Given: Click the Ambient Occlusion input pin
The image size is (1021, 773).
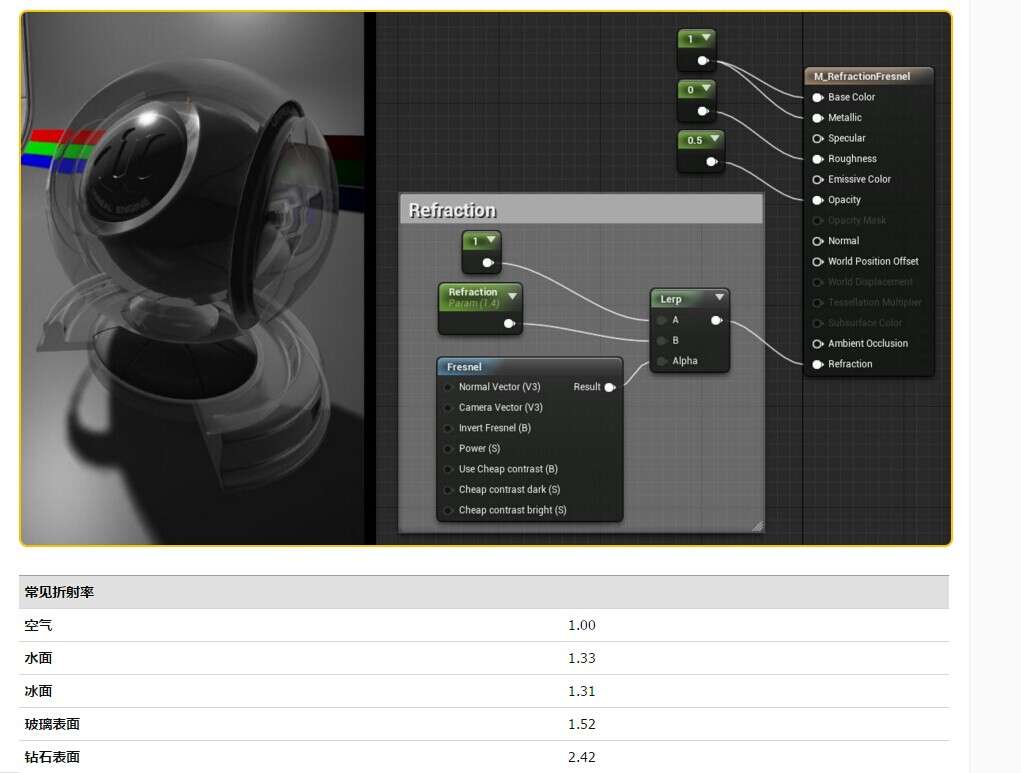Looking at the screenshot, I should pyautogui.click(x=818, y=343).
